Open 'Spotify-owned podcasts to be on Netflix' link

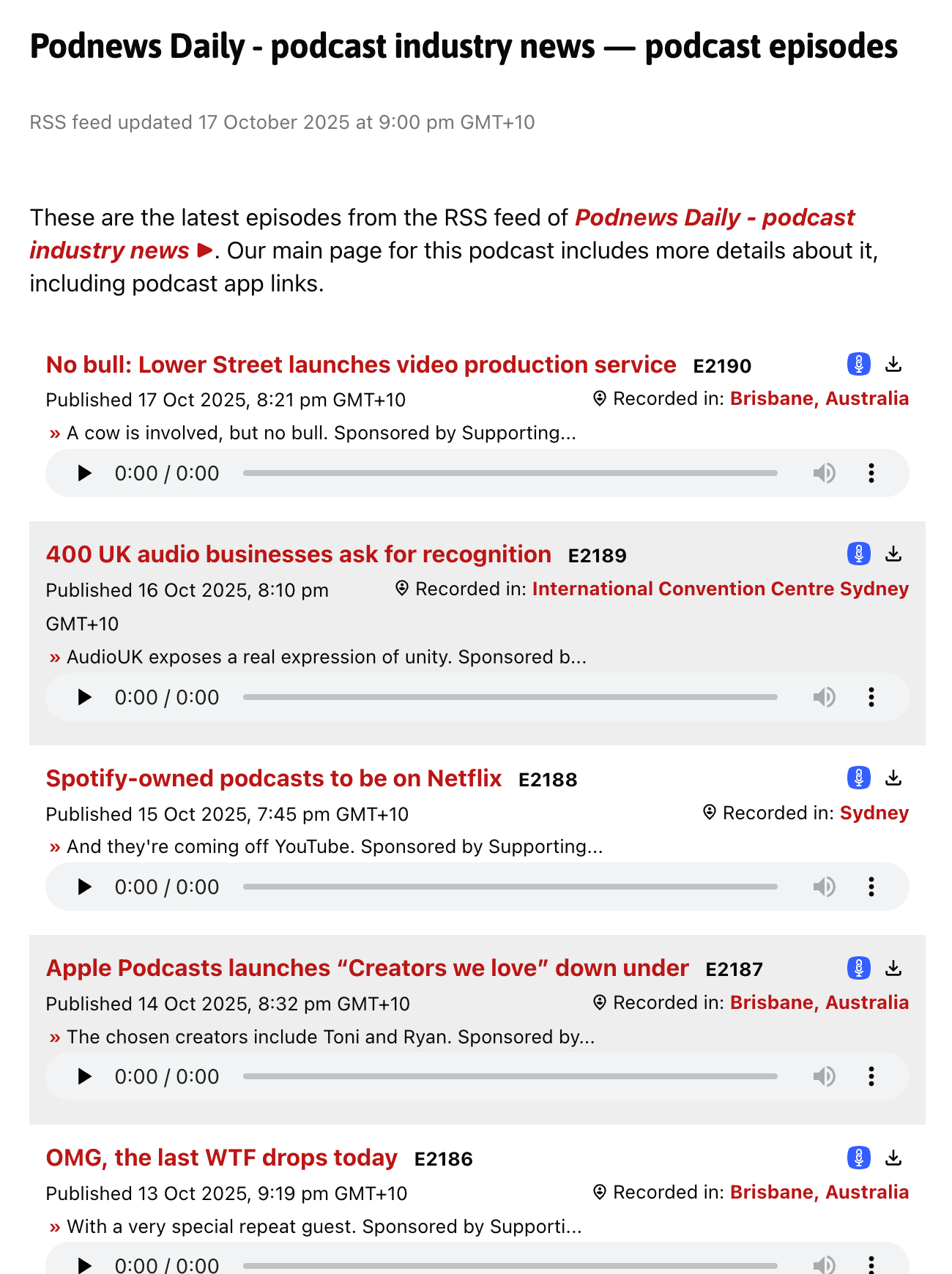(273, 778)
